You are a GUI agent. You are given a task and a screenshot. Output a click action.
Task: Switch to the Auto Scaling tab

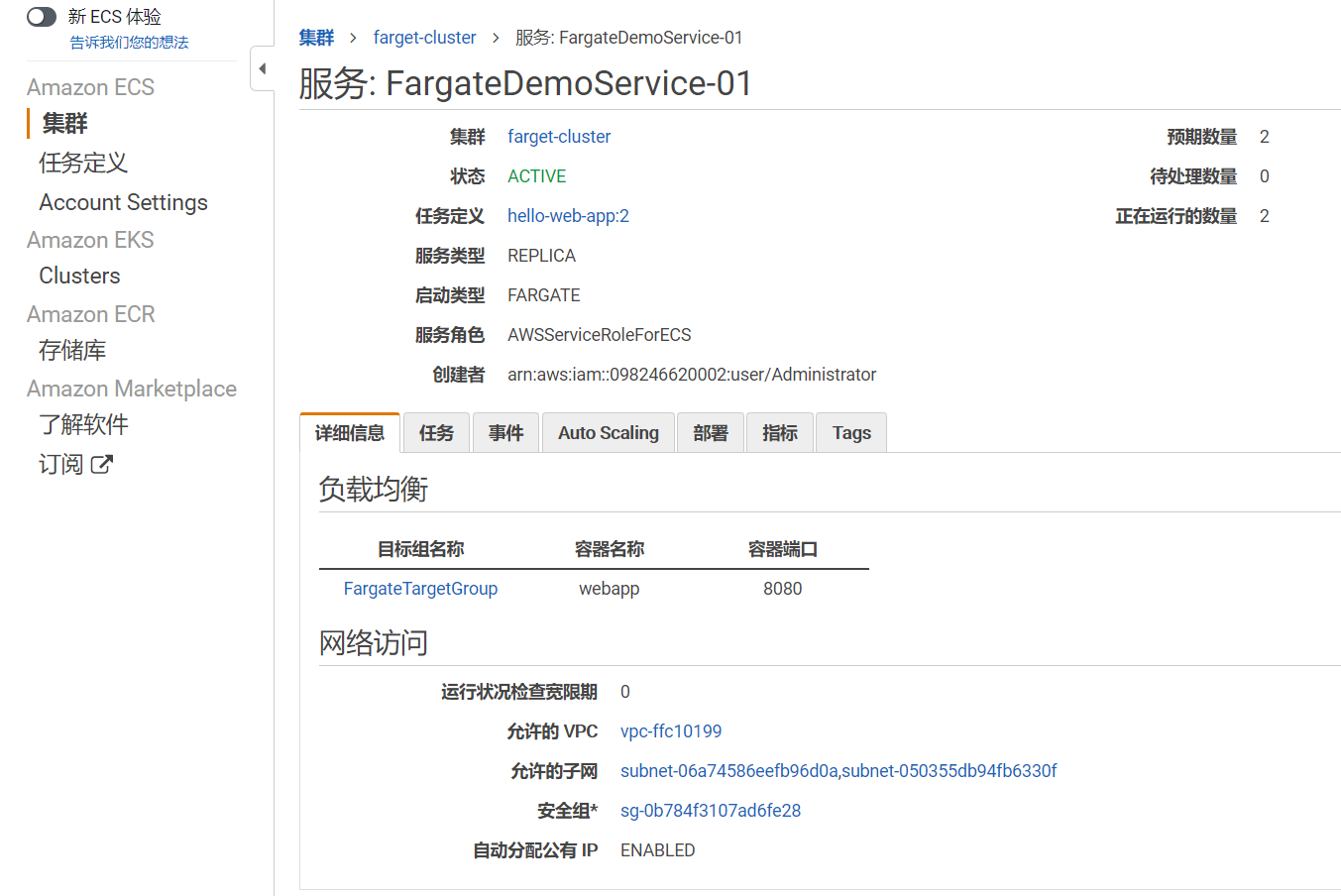pyautogui.click(x=609, y=433)
